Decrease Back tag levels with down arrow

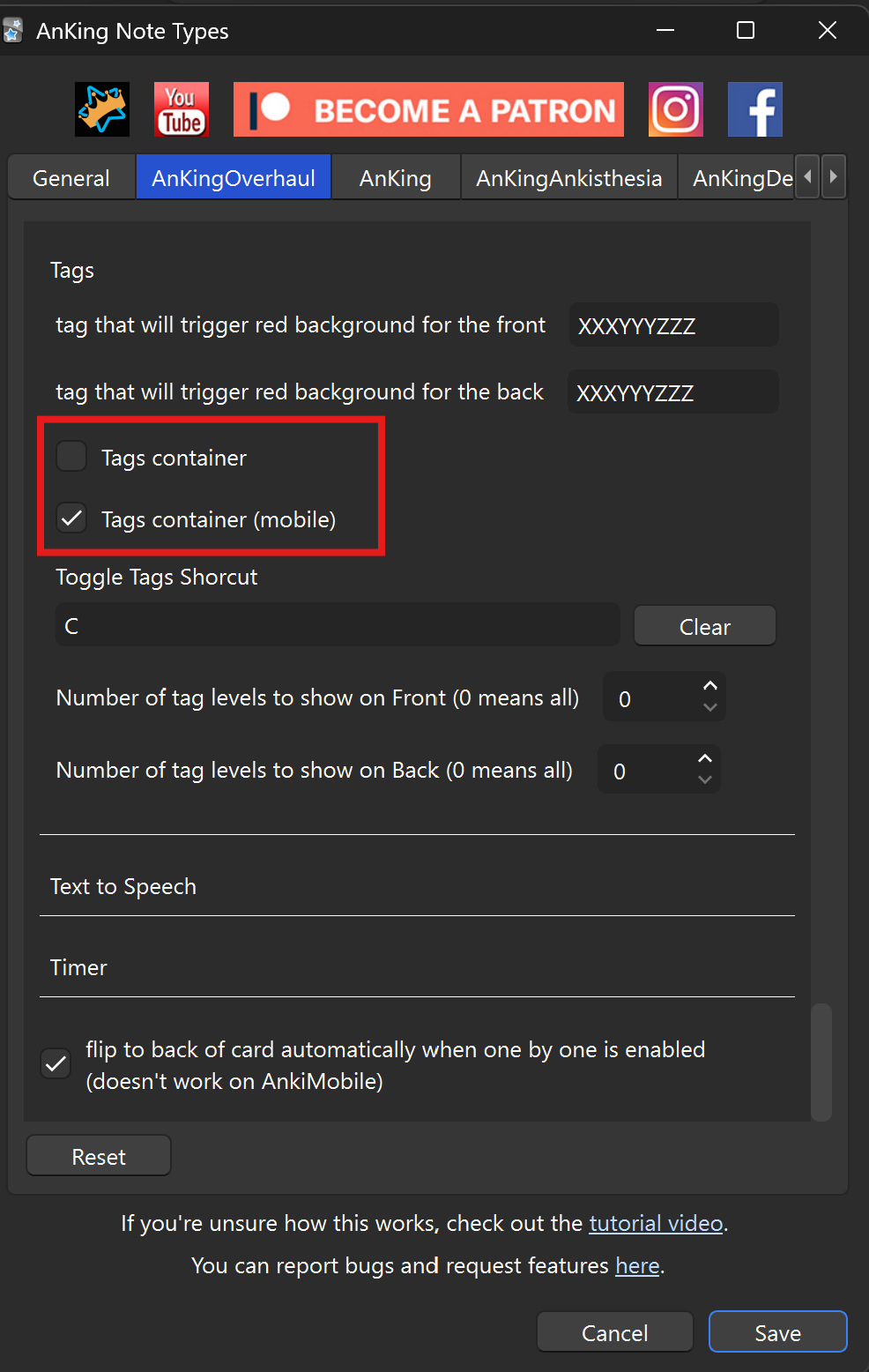(704, 779)
